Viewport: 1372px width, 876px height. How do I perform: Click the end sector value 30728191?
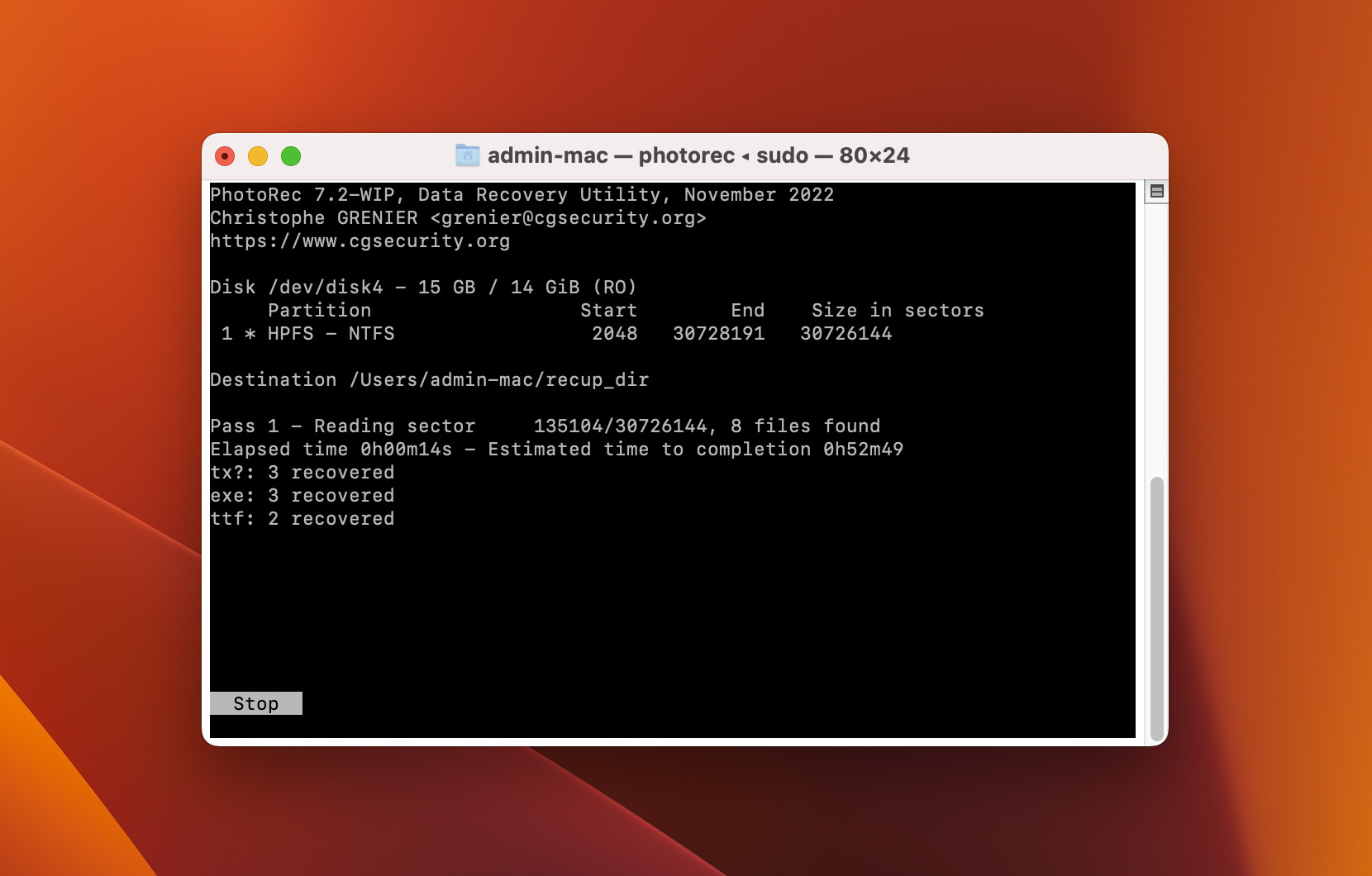click(x=719, y=334)
